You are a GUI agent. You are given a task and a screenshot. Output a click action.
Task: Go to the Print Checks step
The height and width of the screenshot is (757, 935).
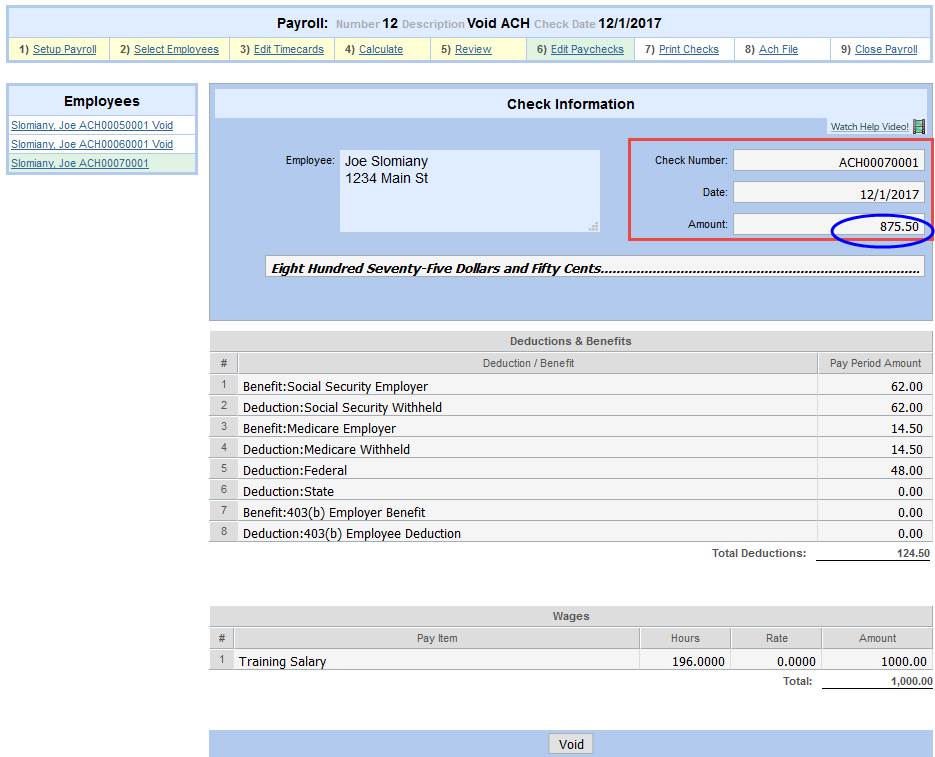coord(689,50)
